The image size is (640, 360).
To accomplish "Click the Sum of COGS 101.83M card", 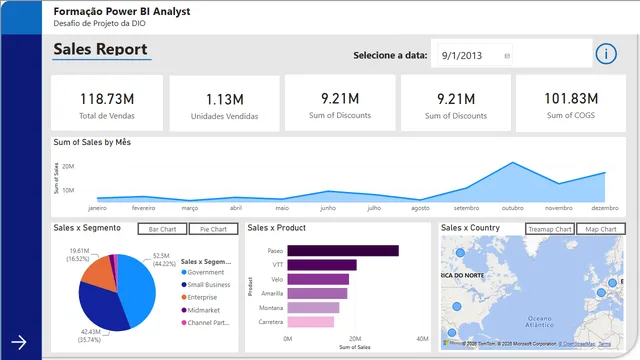I will click(571, 103).
